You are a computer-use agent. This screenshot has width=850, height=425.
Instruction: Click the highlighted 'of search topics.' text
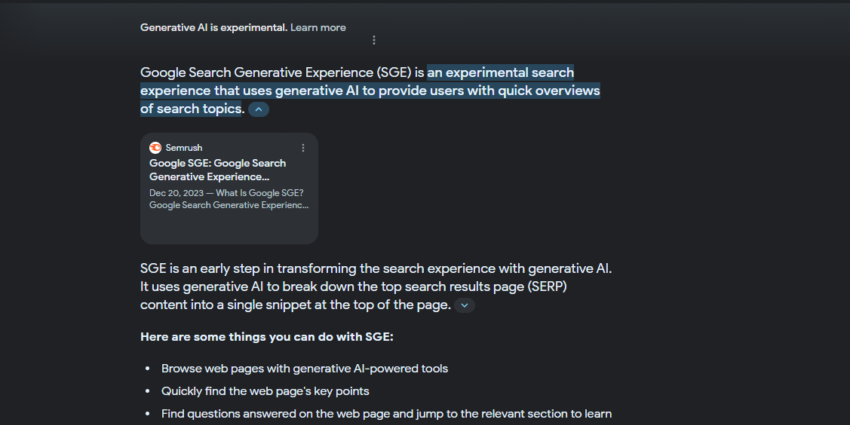192,108
